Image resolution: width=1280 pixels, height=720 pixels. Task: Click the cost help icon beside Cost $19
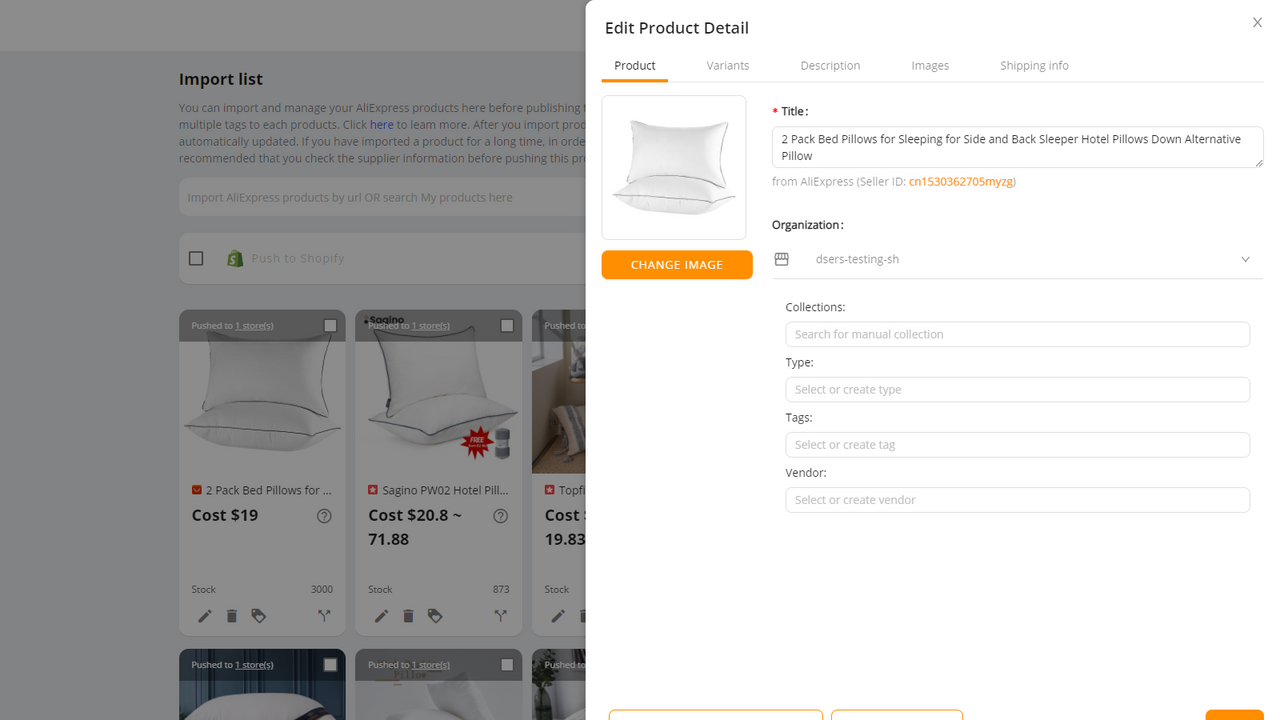324,516
